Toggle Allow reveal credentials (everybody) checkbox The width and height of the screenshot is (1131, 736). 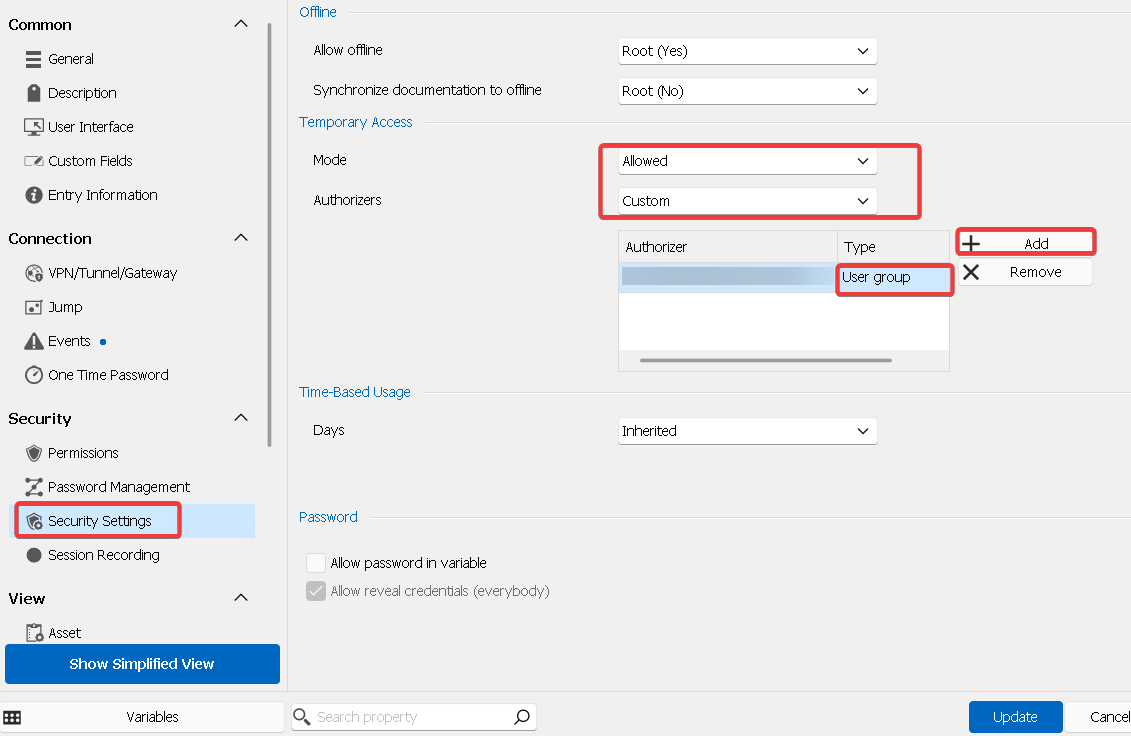click(x=316, y=591)
